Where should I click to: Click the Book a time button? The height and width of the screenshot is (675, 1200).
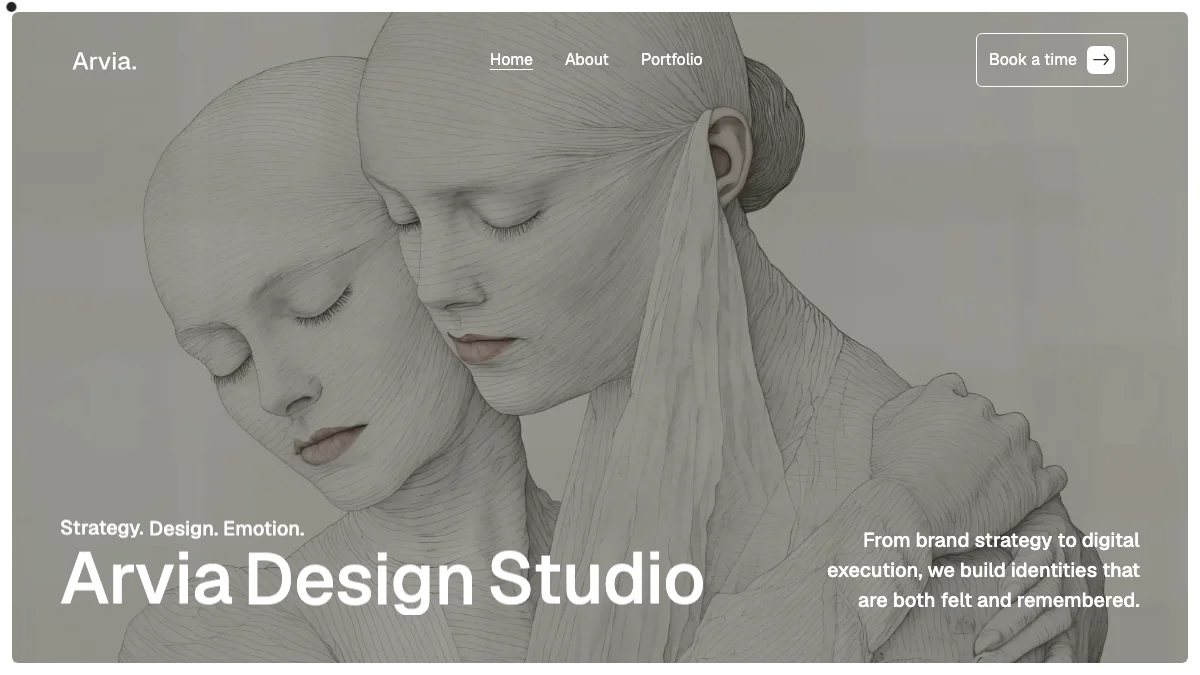tap(1051, 60)
